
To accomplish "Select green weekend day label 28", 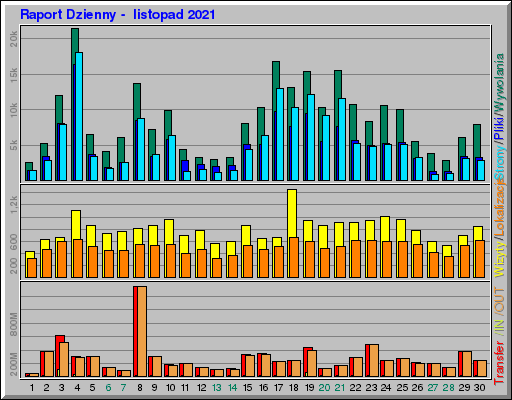I will [448, 388].
